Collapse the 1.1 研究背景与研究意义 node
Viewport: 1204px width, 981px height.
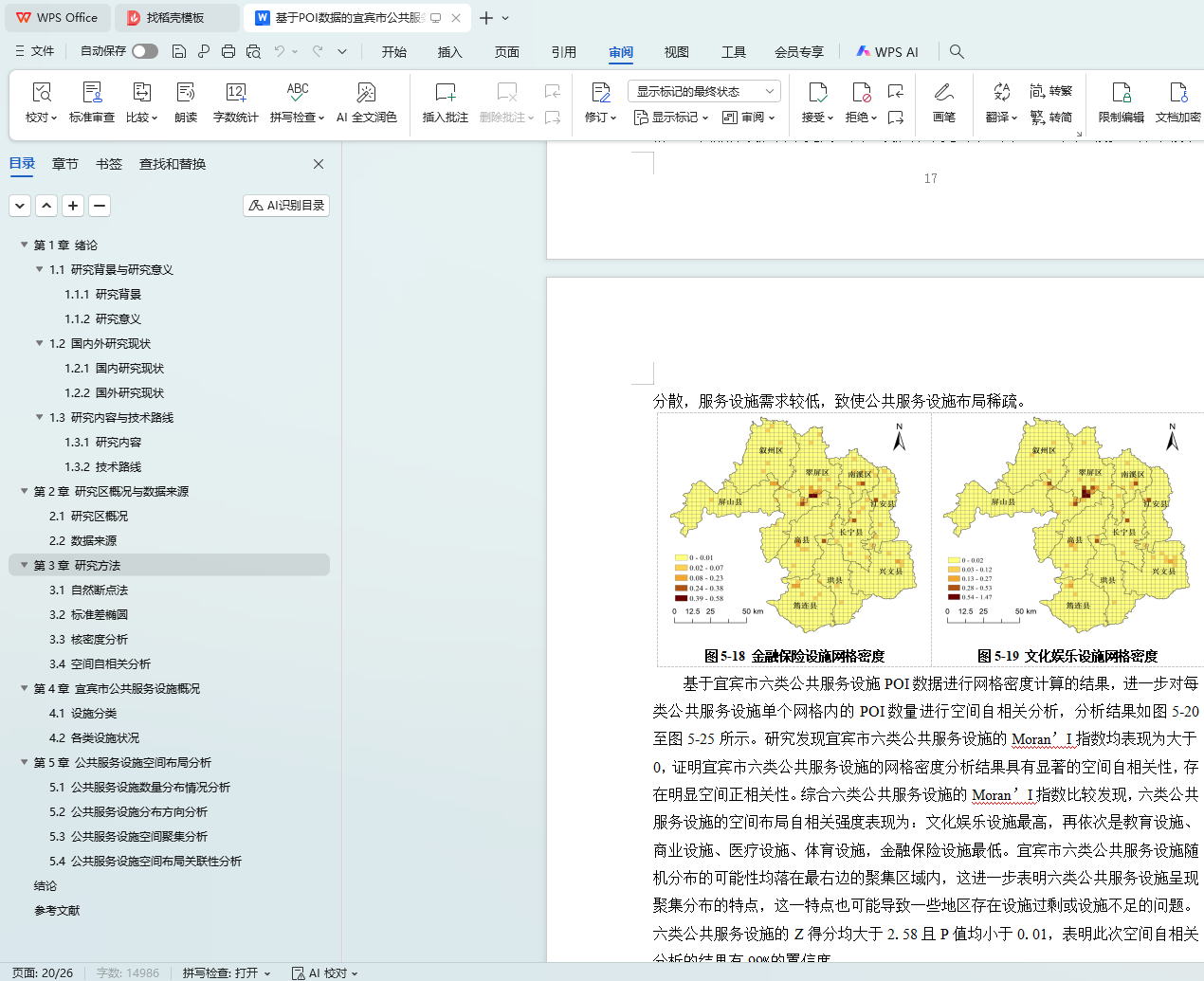(39, 269)
